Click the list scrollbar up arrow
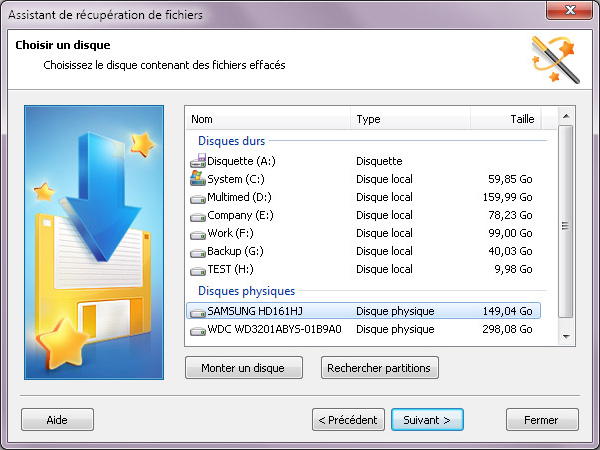The image size is (600, 450). tap(566, 116)
